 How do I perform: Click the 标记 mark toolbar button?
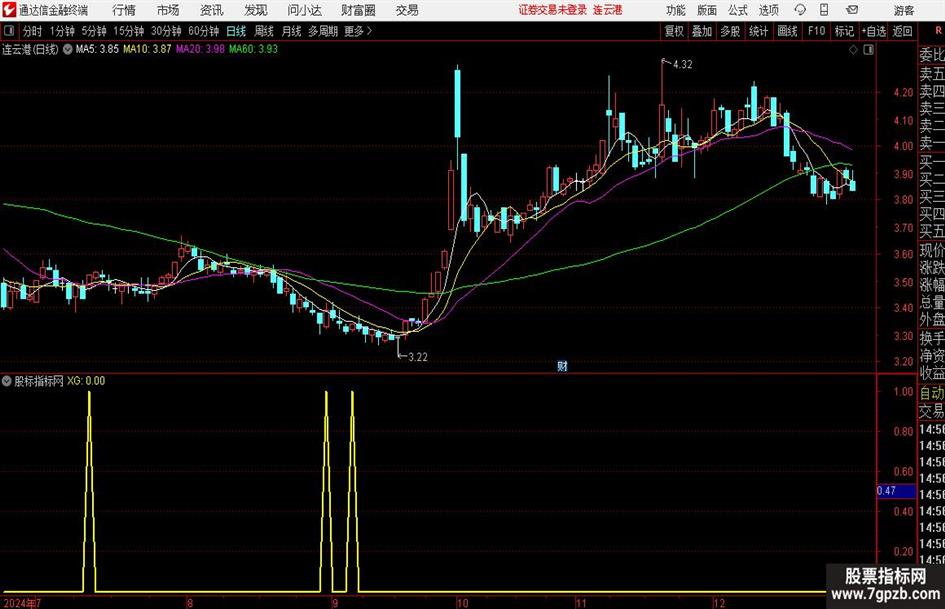pyautogui.click(x=844, y=31)
